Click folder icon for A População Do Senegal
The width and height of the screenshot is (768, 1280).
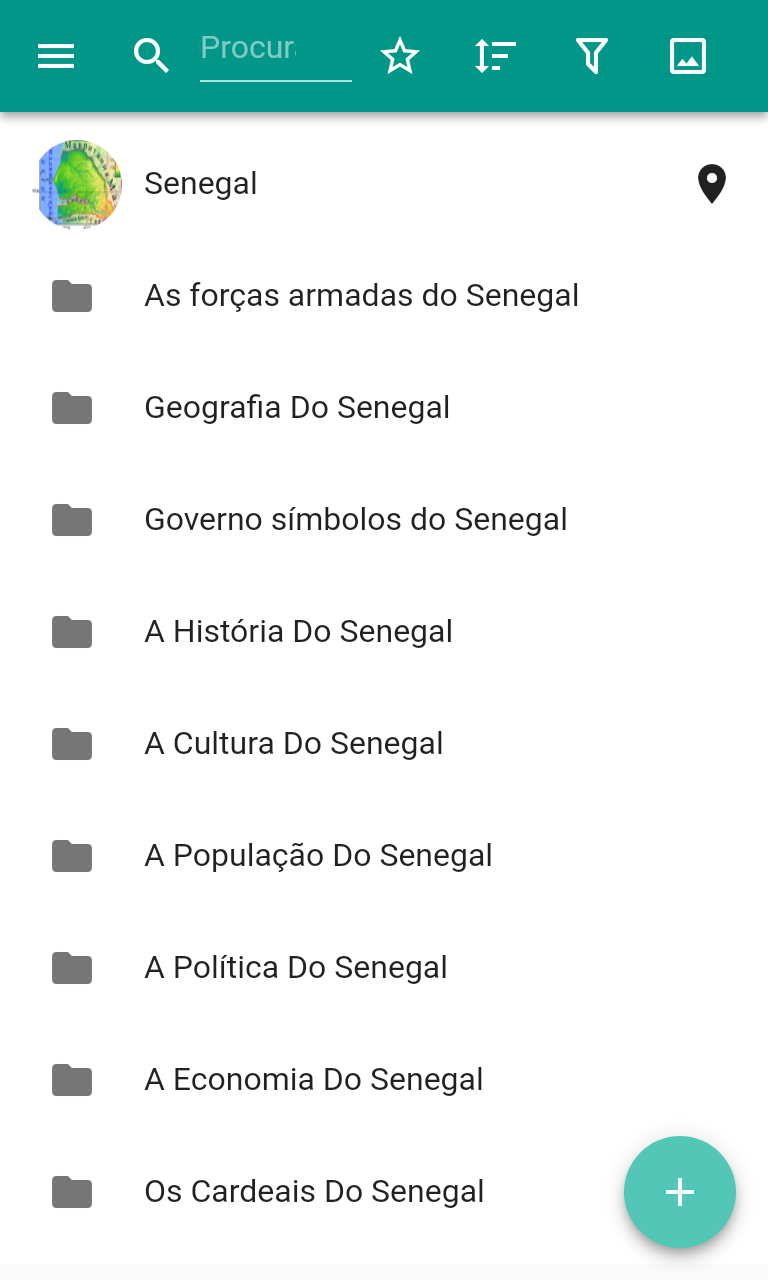(72, 856)
